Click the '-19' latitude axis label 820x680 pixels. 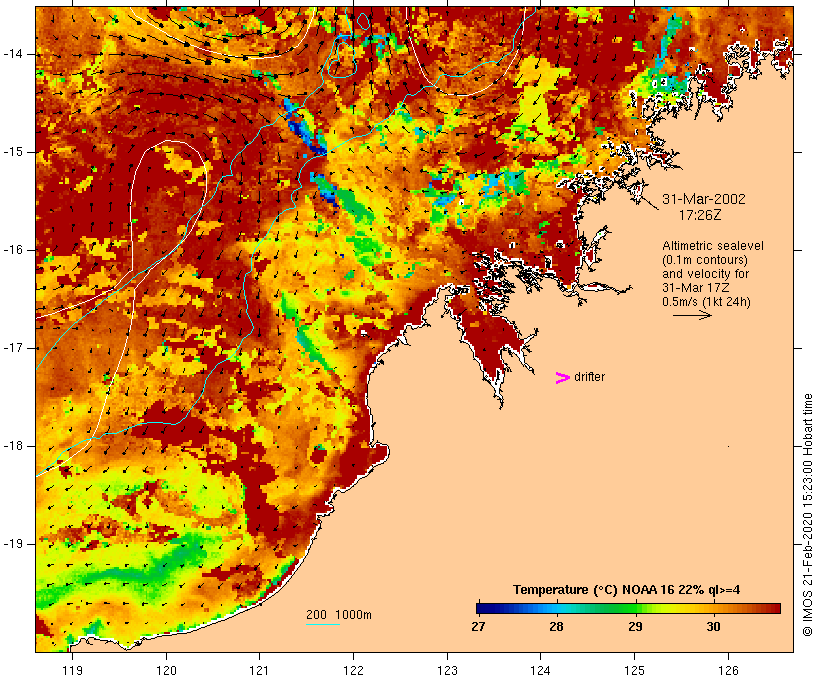pyautogui.click(x=13, y=544)
